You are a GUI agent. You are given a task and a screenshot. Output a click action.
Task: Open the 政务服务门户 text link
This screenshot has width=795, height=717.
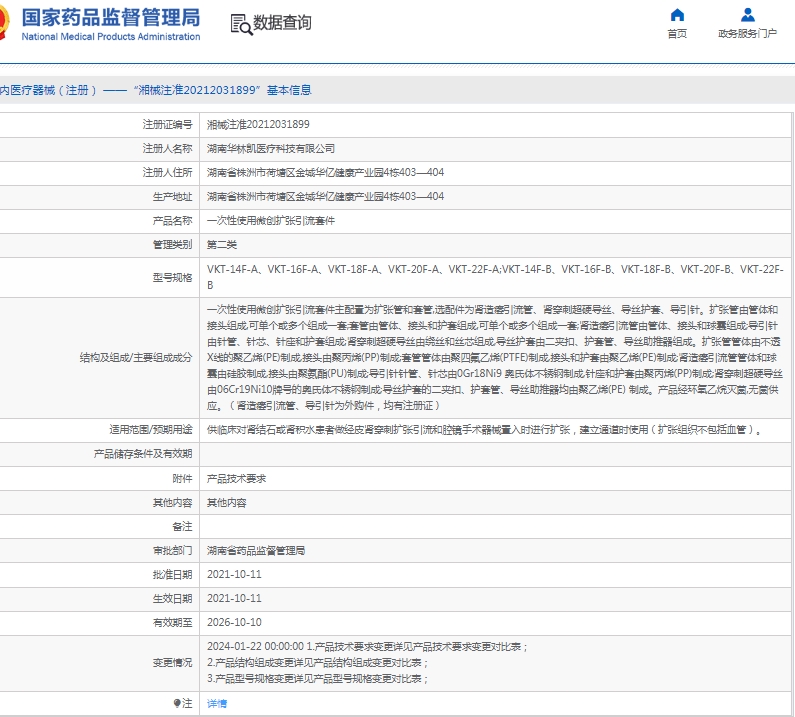747,33
